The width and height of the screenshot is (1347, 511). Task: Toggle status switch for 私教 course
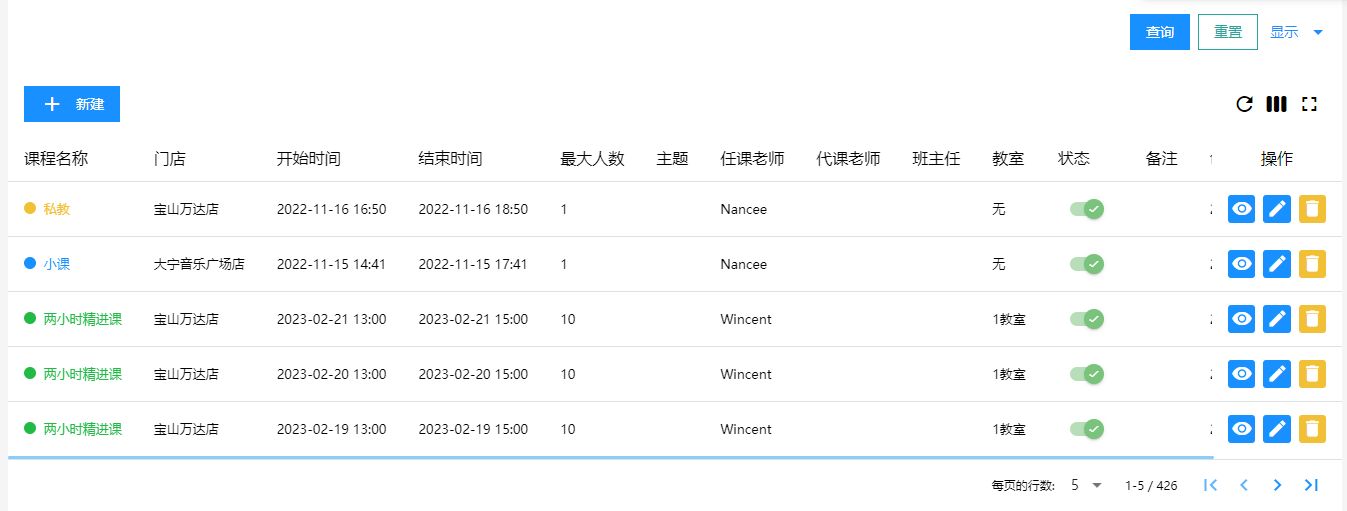[1086, 209]
